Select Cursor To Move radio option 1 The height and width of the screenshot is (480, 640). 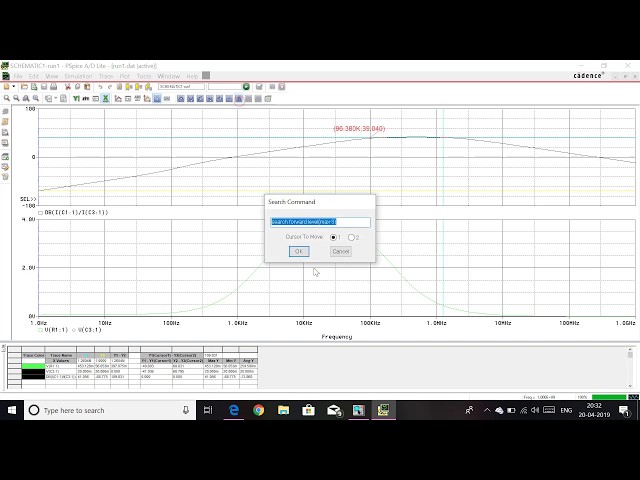click(334, 237)
